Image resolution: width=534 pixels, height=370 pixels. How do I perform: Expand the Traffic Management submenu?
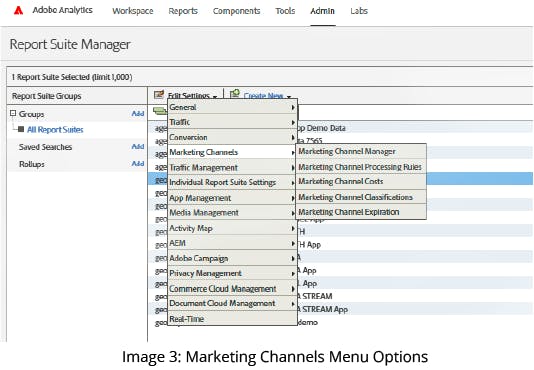click(x=232, y=168)
